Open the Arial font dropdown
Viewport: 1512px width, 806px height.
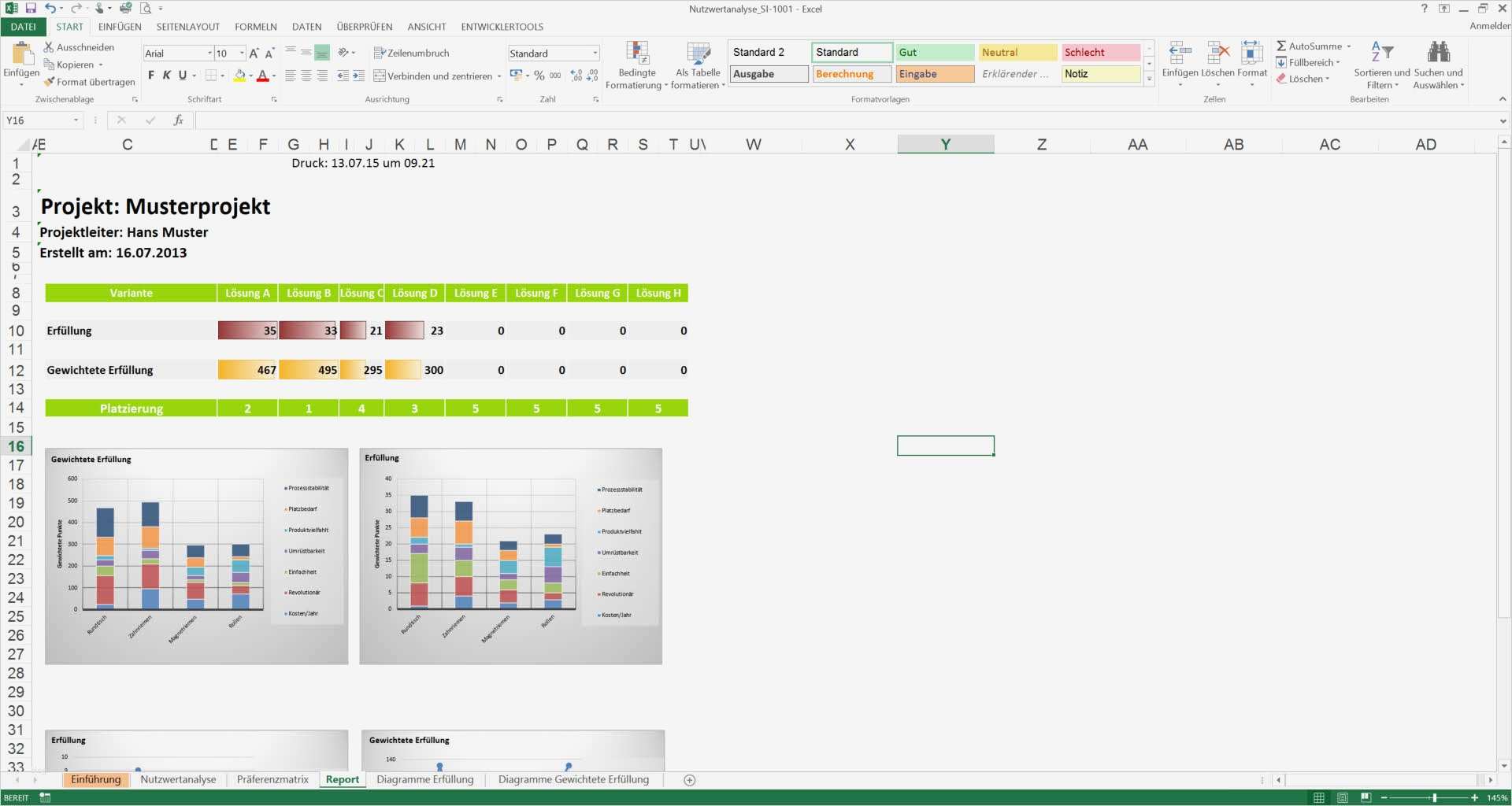coord(208,53)
